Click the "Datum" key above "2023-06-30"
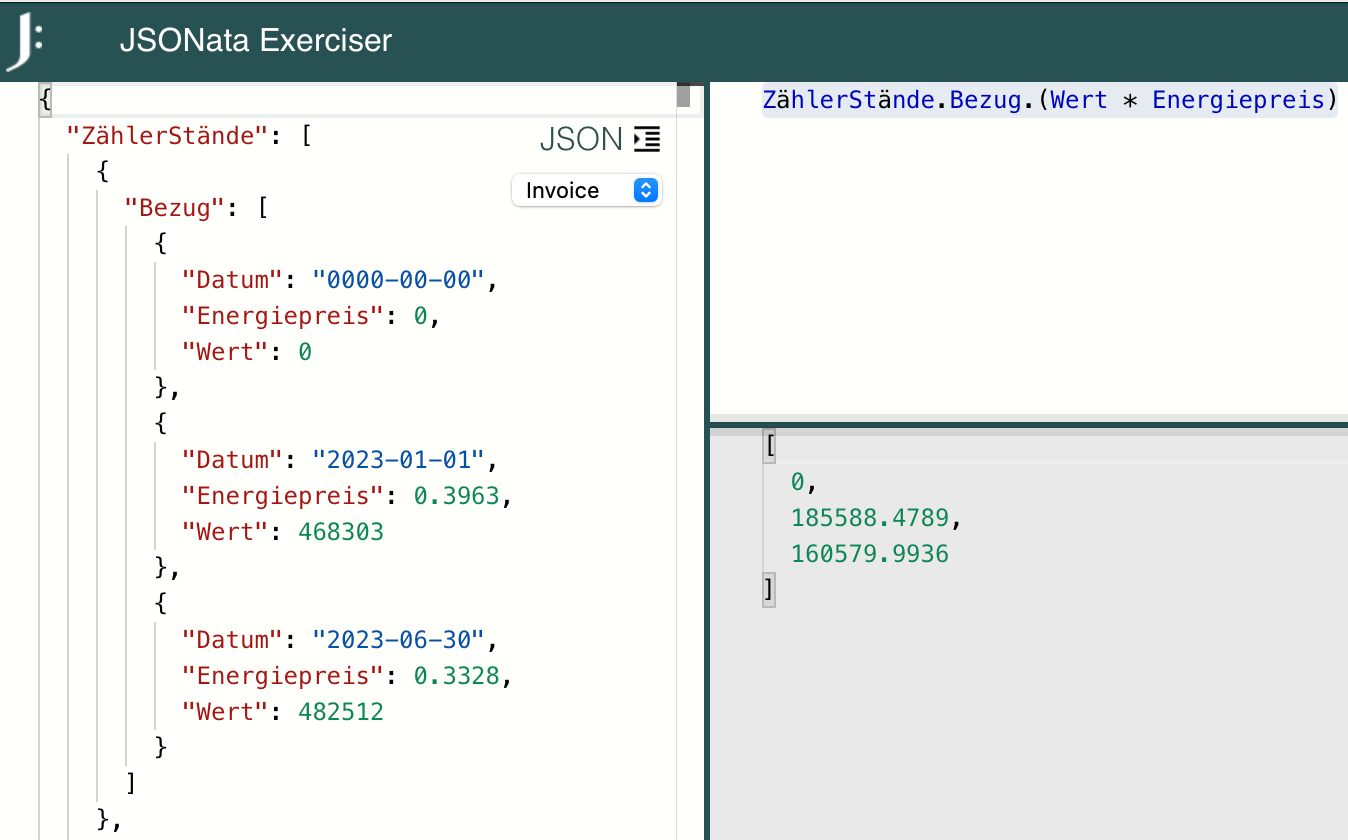Screen dimensions: 1348x840 [233, 639]
